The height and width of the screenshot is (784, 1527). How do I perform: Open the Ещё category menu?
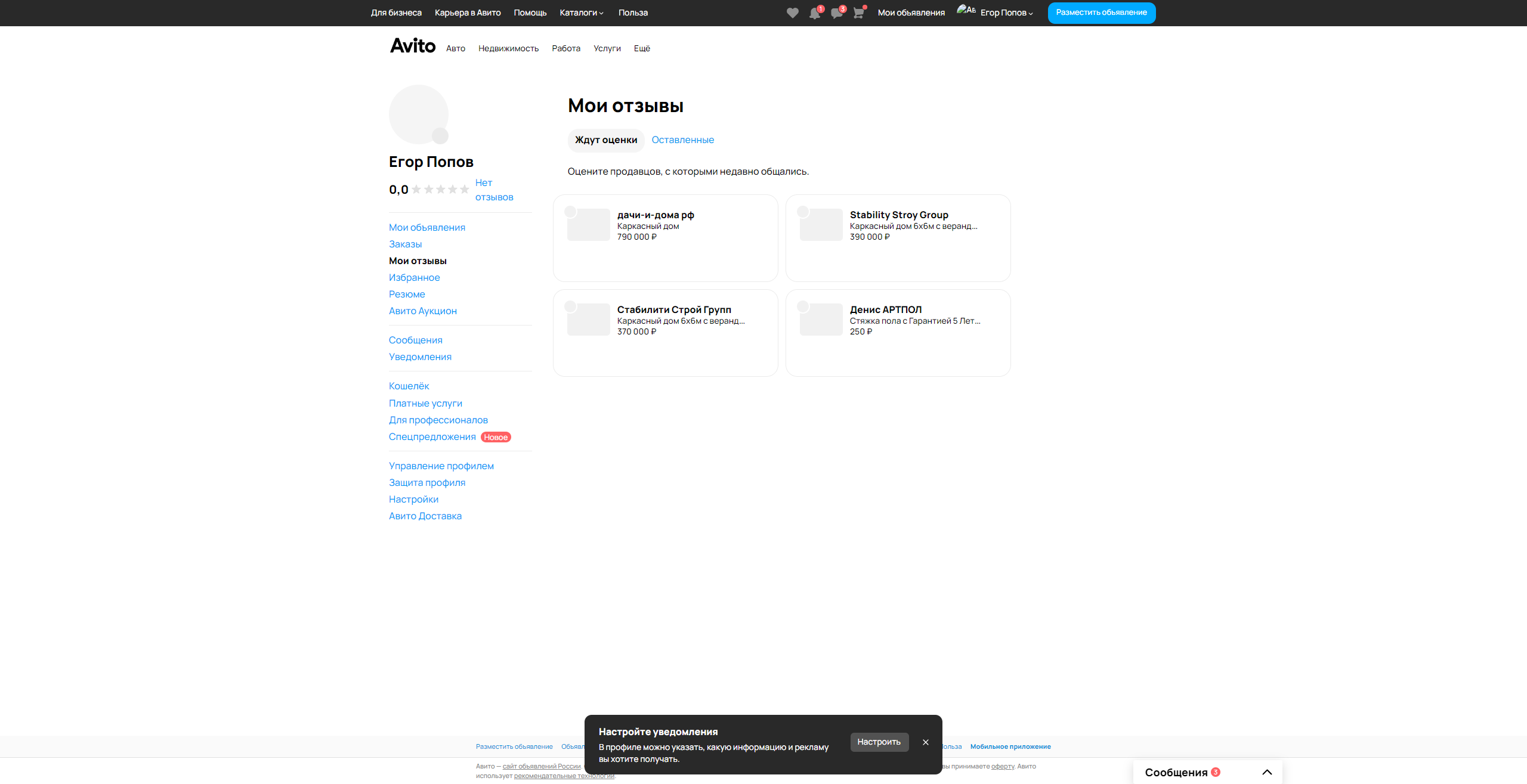pyautogui.click(x=642, y=49)
